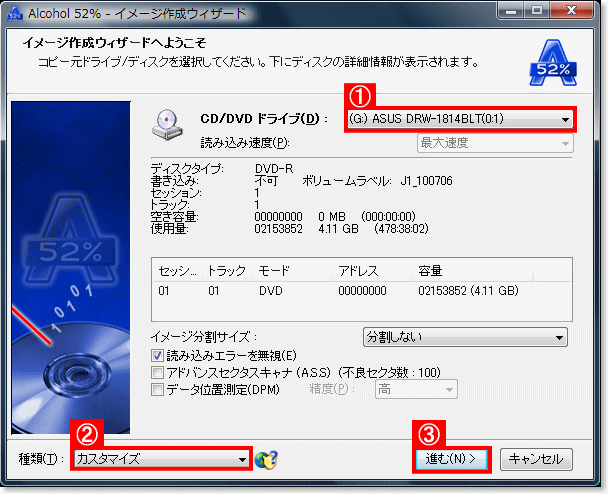Viewport: 608px width, 494px height.
Task: Open the disabled 読み込み速度 speed dropdown
Action: pos(495,143)
